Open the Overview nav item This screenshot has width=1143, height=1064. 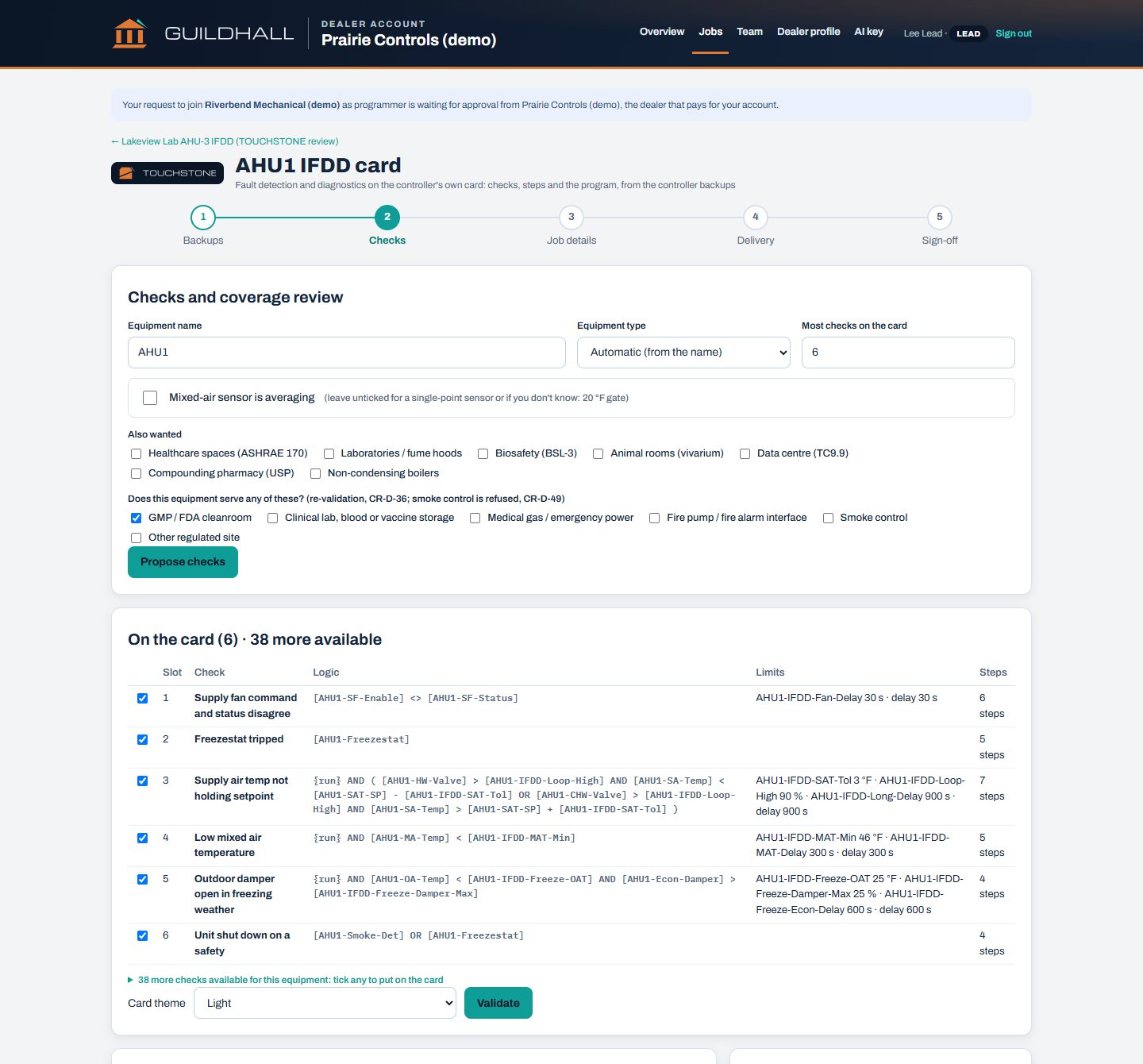[x=662, y=32]
